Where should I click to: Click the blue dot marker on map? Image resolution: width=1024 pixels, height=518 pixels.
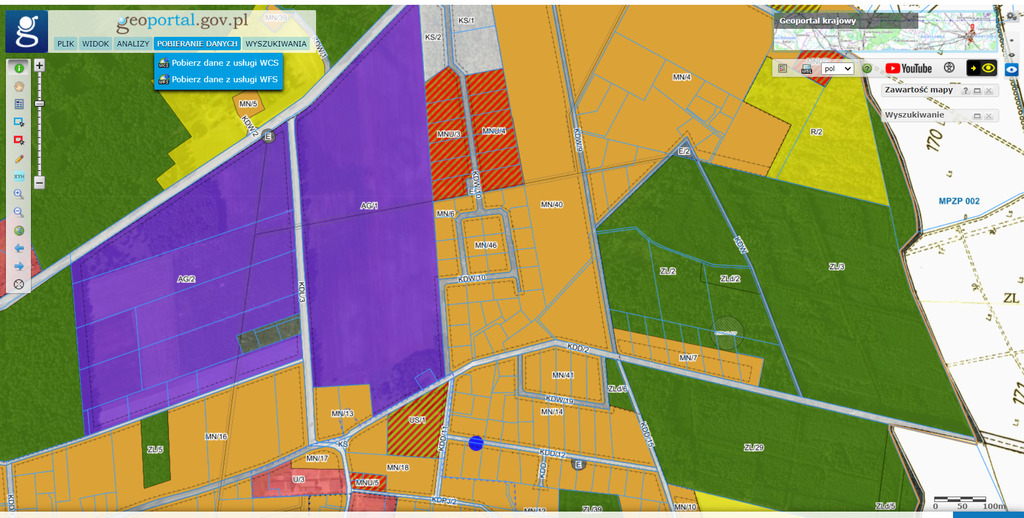[x=476, y=444]
